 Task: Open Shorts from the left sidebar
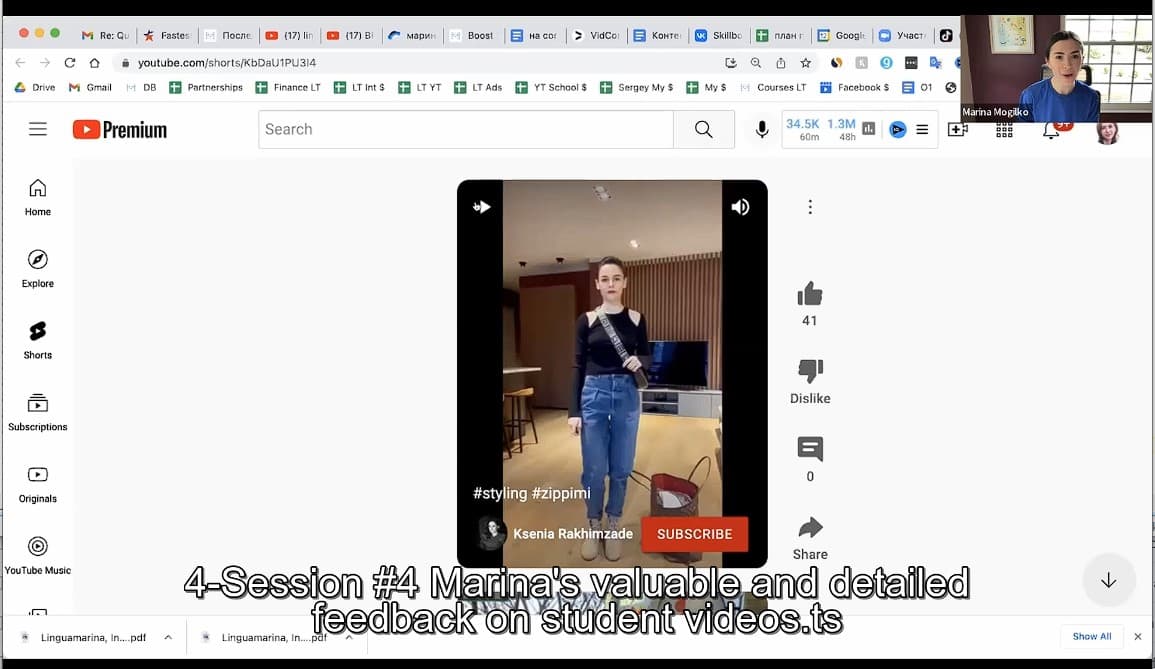(x=38, y=339)
